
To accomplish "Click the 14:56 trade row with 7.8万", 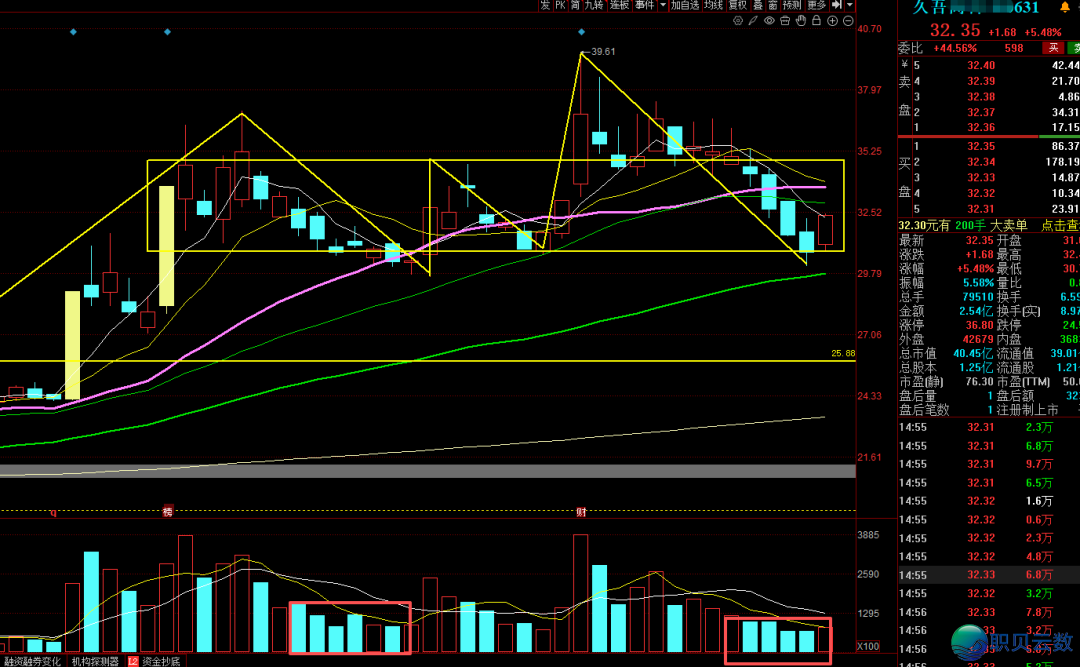I will [x=989, y=612].
